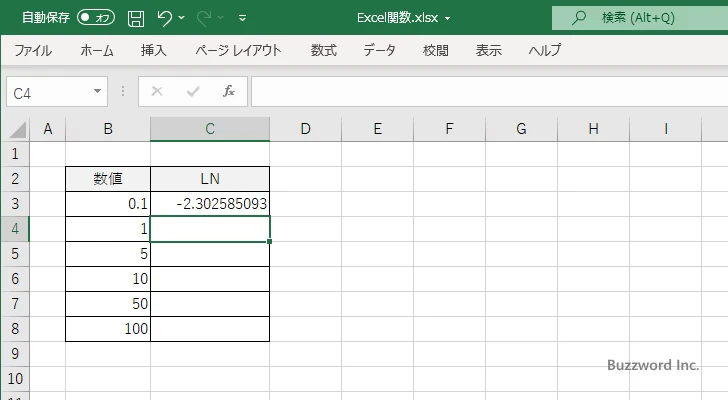Click cell containing 100

108,329
